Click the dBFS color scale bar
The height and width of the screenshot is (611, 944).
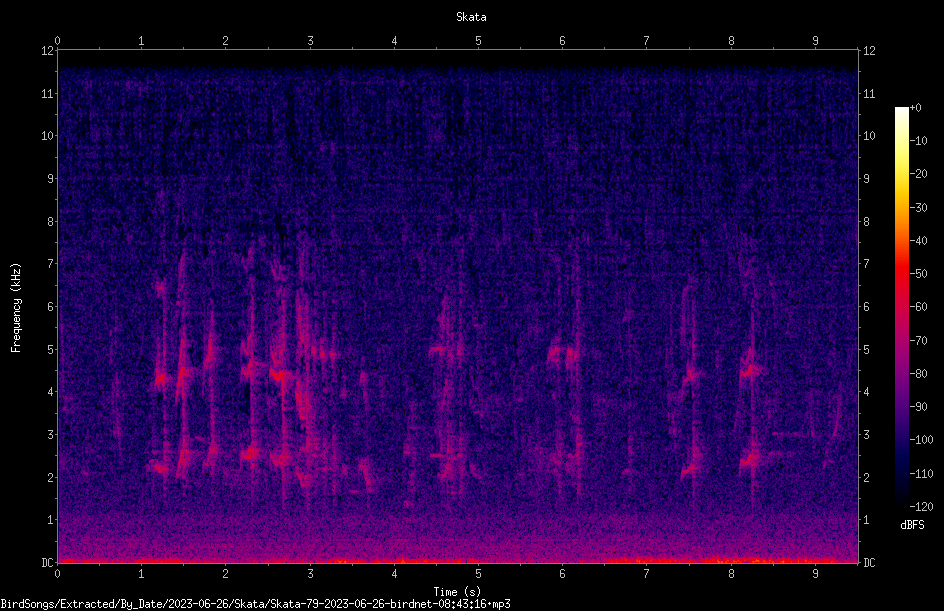[x=901, y=306]
